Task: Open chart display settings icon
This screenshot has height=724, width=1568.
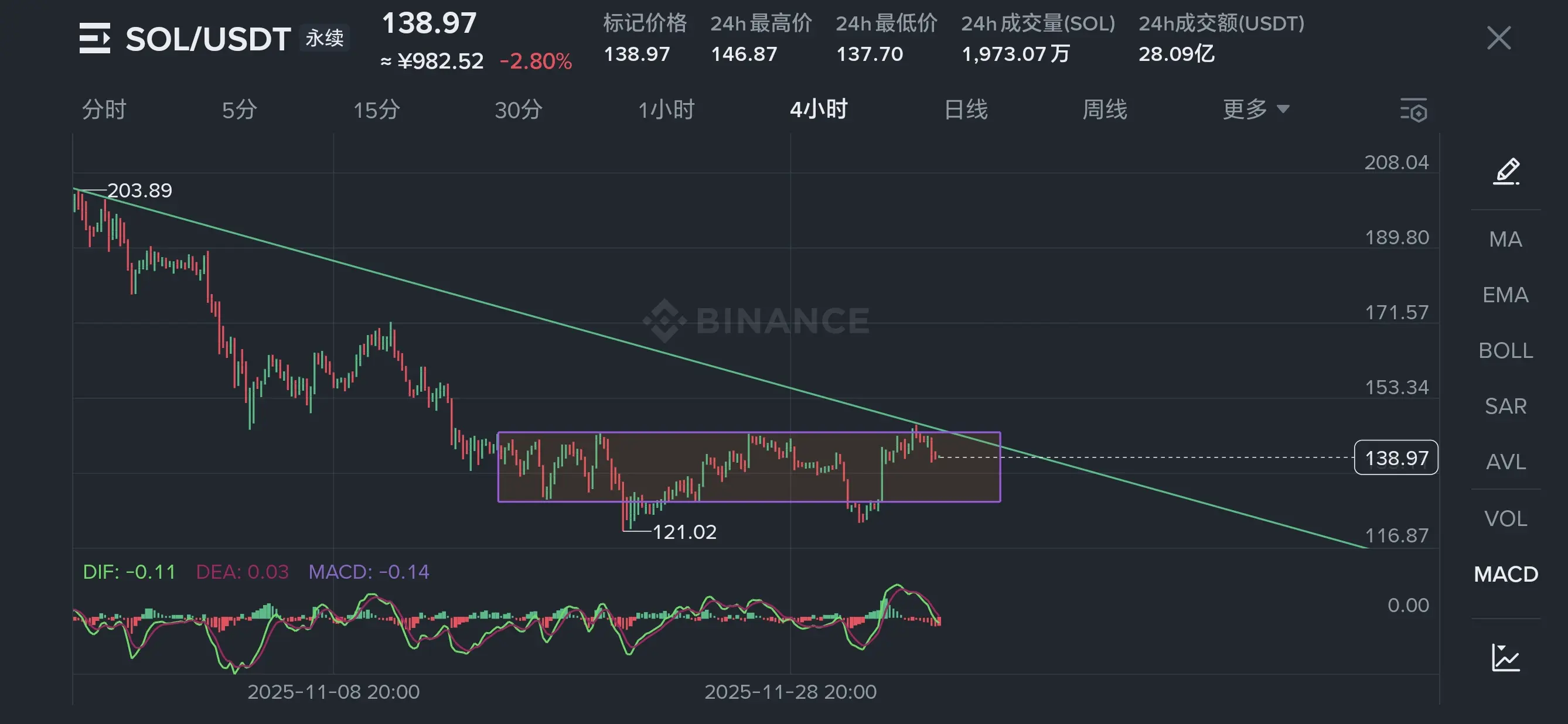Action: 1413,110
